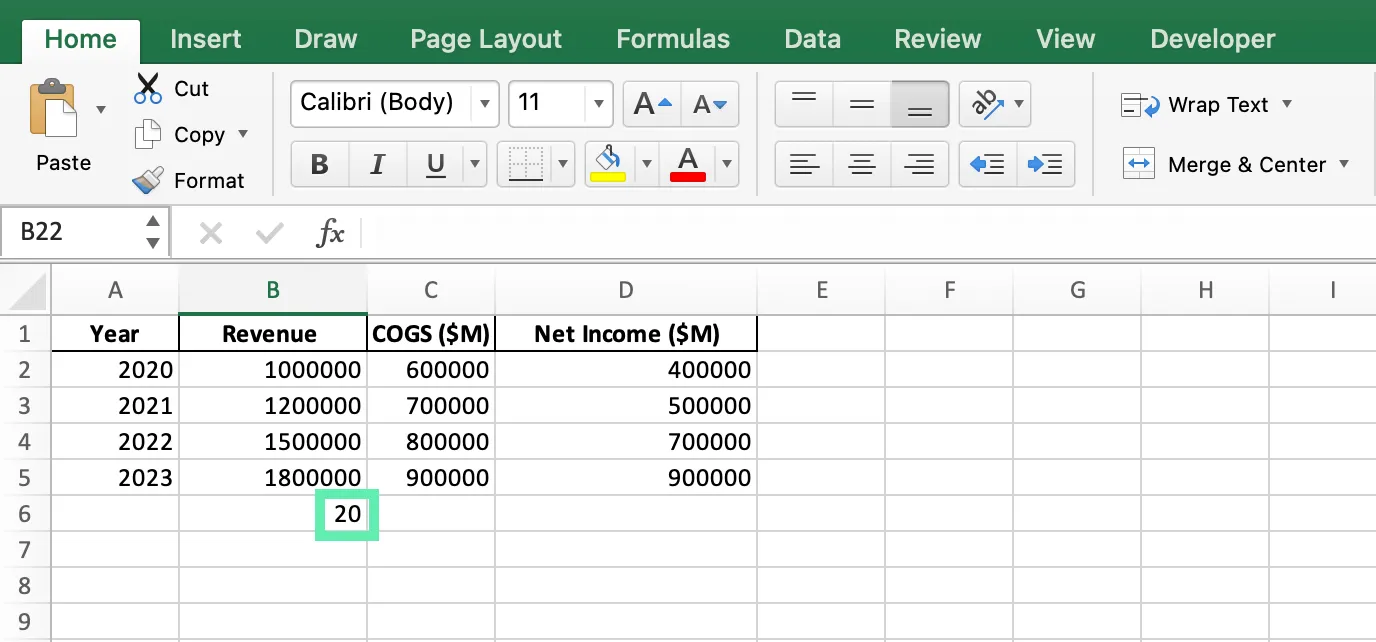Select row 5 header

pyautogui.click(x=25, y=478)
